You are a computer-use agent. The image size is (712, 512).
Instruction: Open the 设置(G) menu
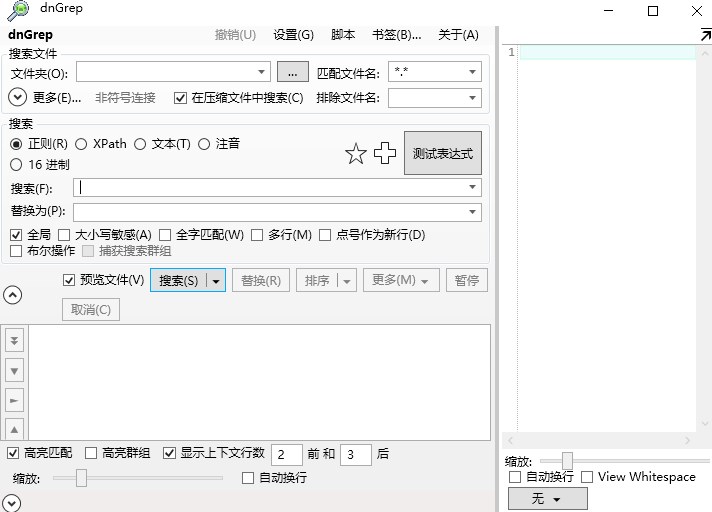pyautogui.click(x=292, y=35)
